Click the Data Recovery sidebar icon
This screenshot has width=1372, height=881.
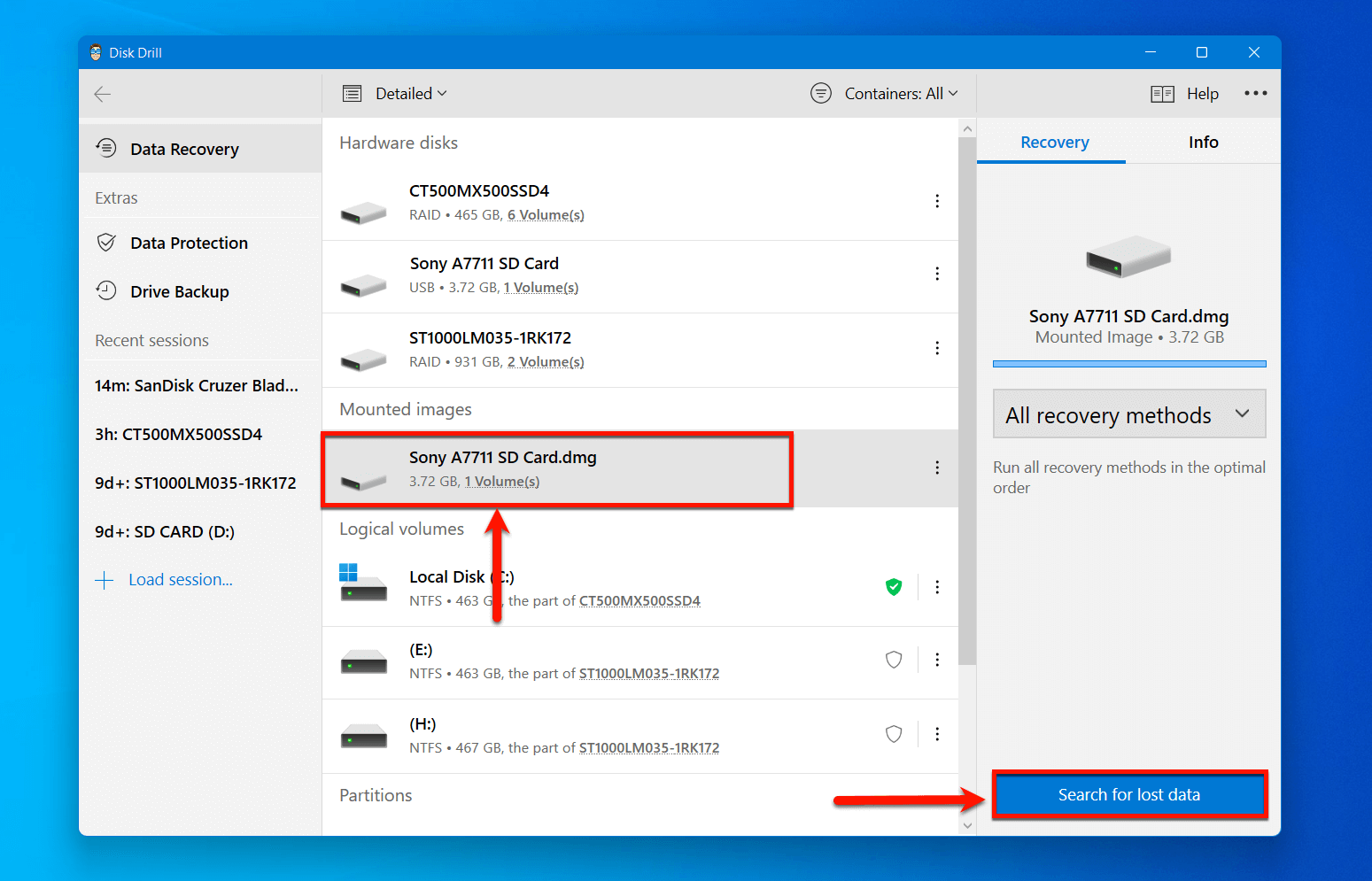click(106, 148)
